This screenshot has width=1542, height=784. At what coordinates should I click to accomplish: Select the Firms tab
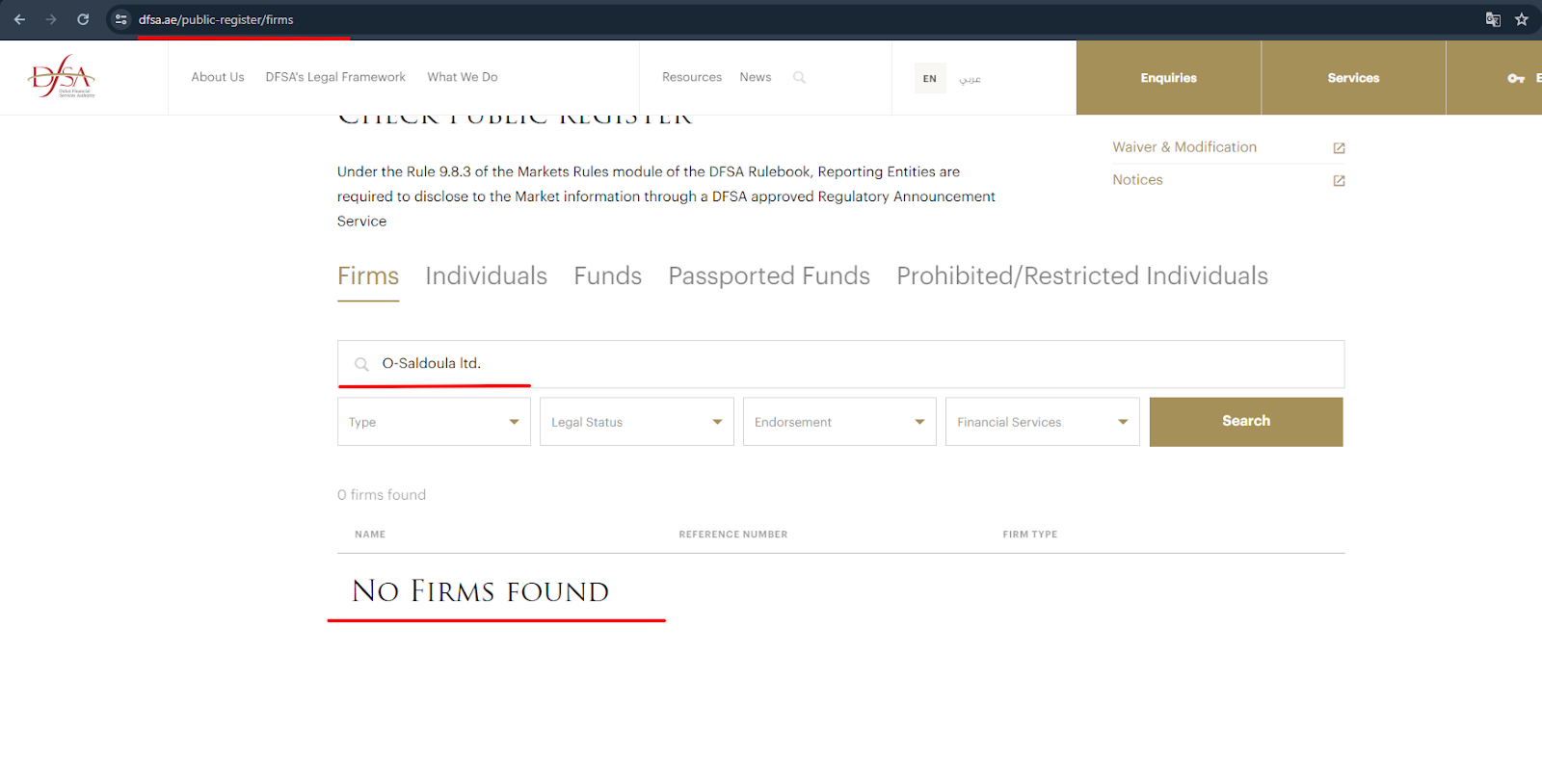pyautogui.click(x=368, y=276)
